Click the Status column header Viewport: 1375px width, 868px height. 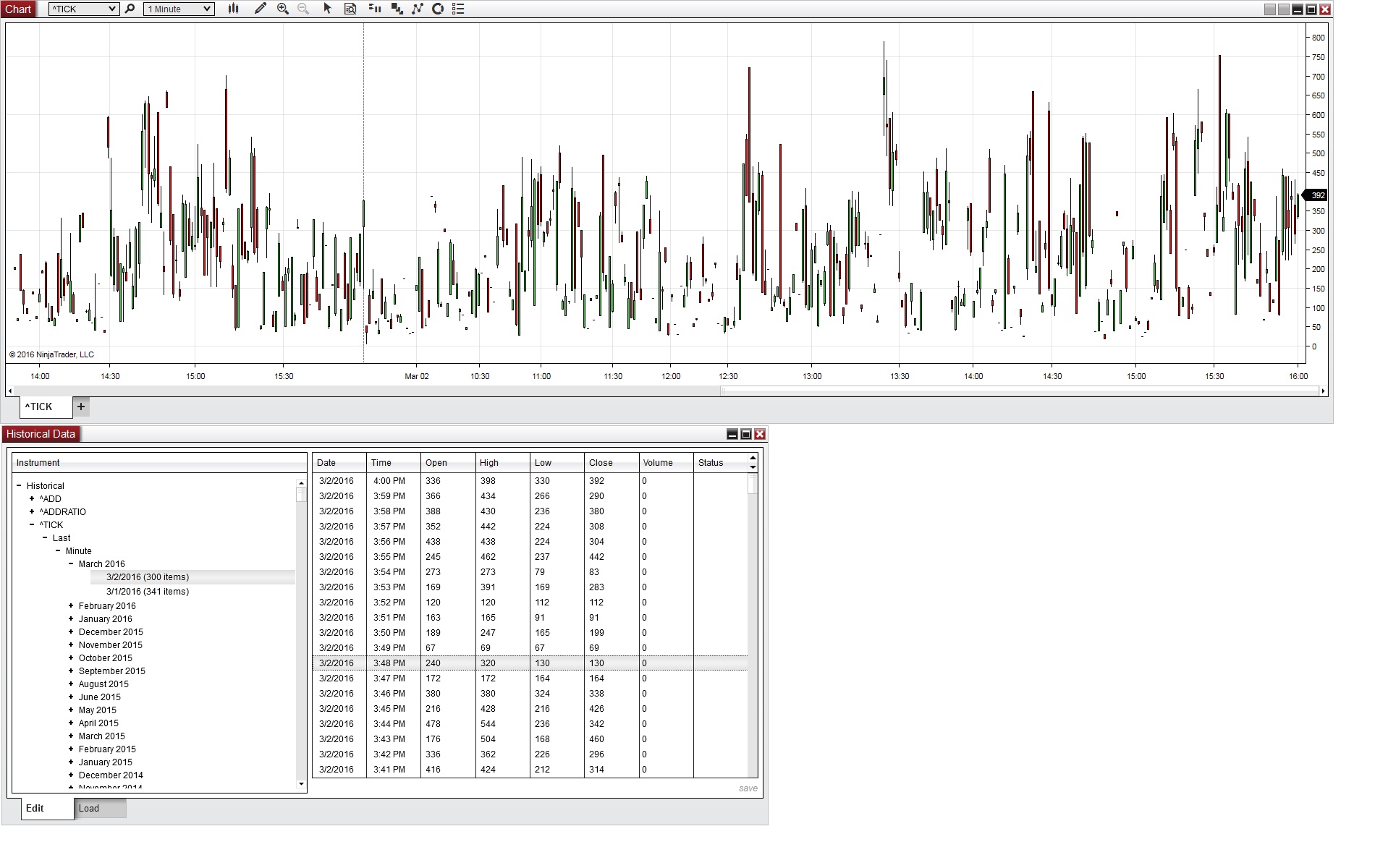721,463
